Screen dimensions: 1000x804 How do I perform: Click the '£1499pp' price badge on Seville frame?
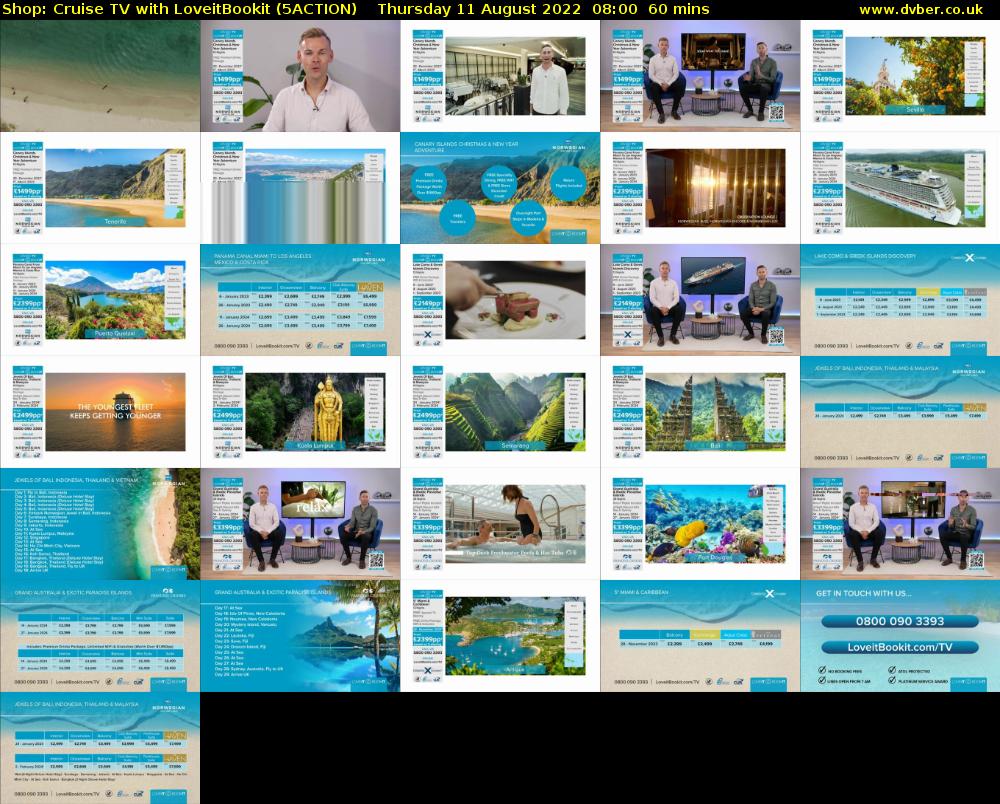827,79
